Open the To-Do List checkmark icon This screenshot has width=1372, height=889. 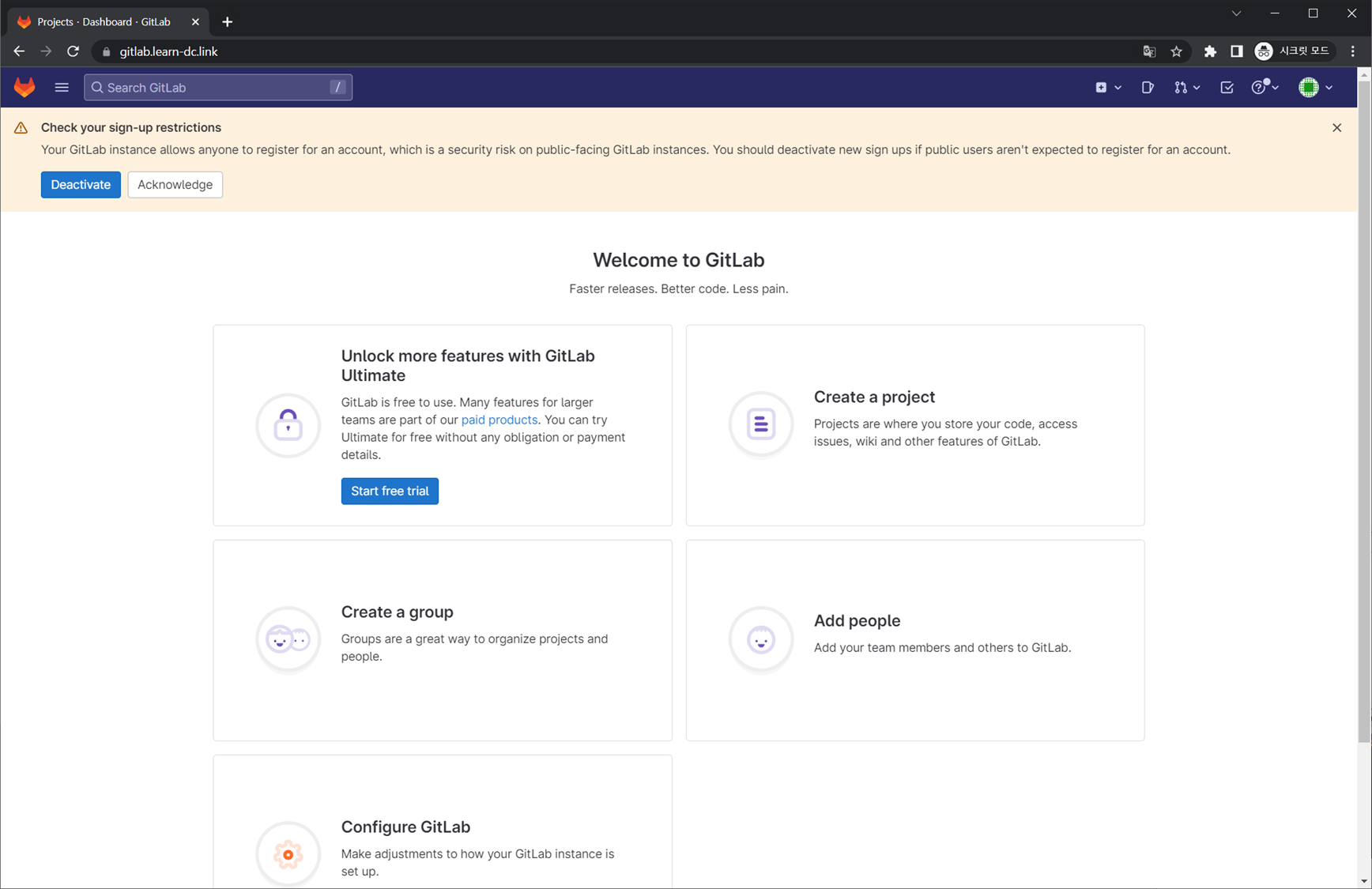pos(1227,88)
